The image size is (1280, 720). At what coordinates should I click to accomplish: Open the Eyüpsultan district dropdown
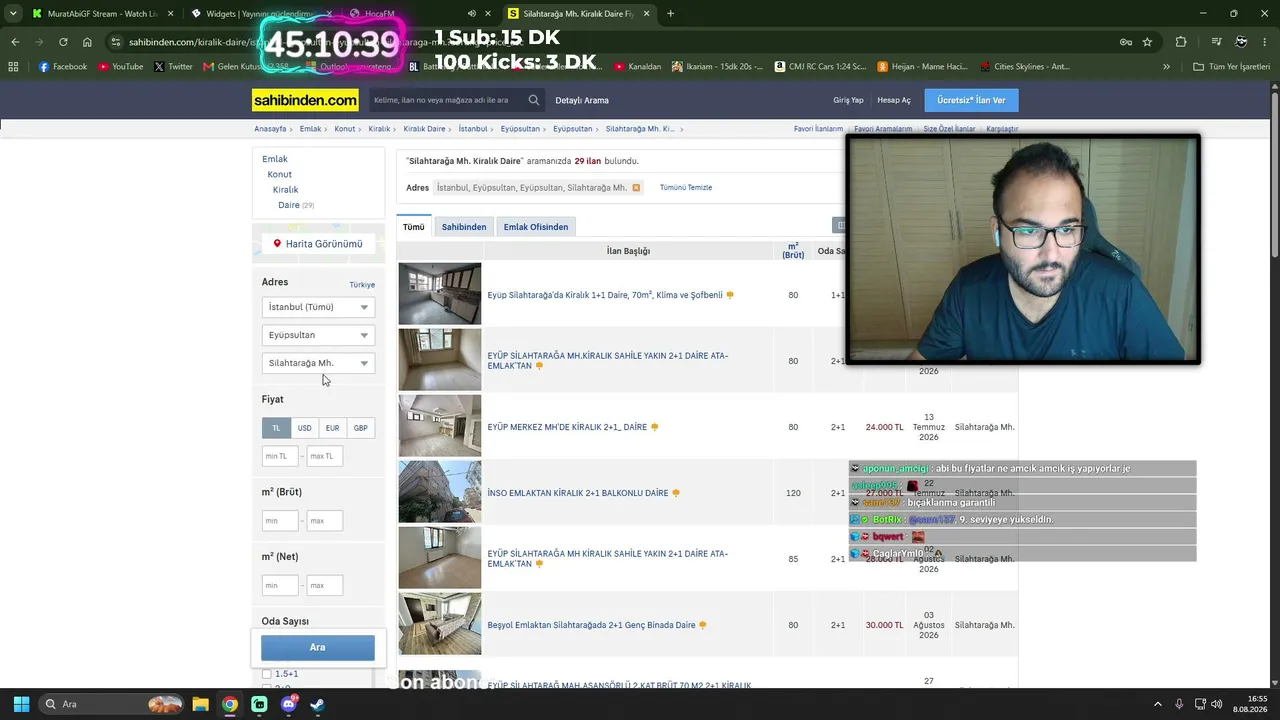coord(318,335)
